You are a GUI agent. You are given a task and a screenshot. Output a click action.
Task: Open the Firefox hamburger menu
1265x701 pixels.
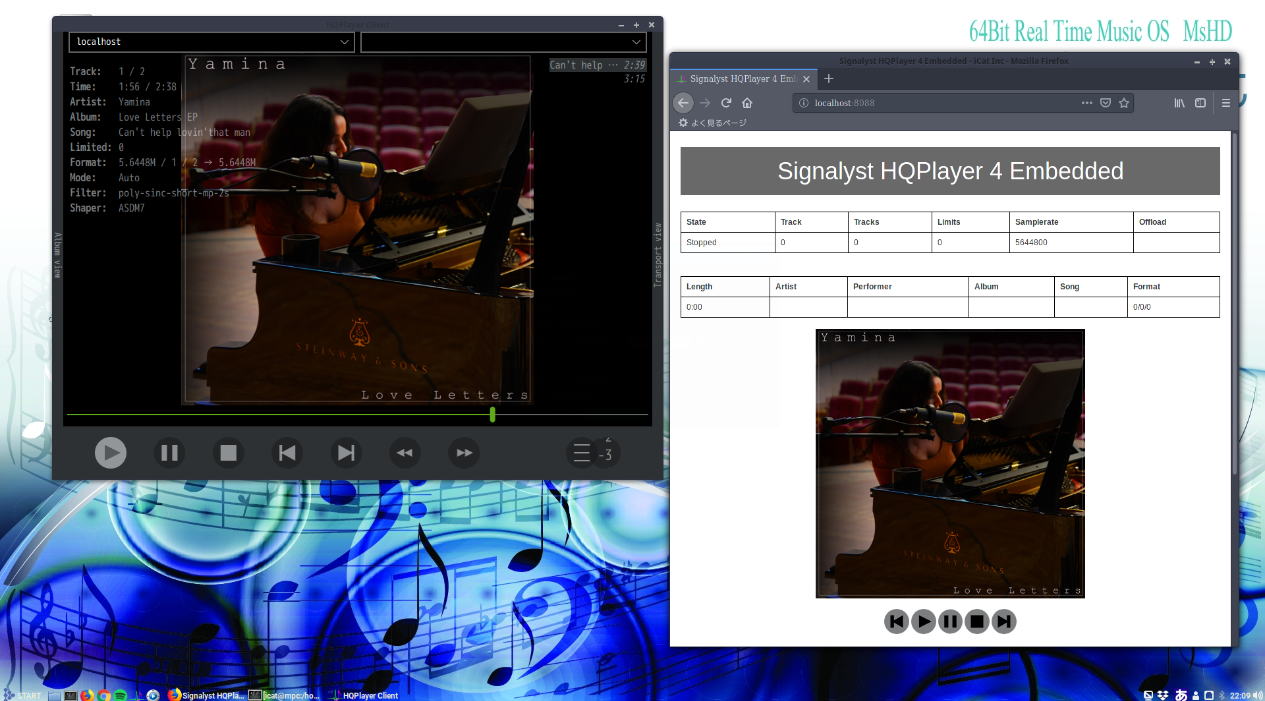pos(1226,102)
